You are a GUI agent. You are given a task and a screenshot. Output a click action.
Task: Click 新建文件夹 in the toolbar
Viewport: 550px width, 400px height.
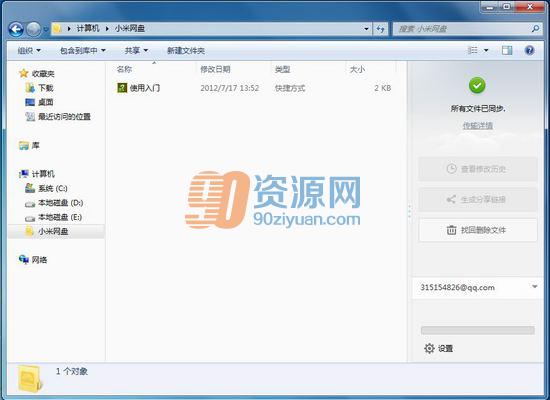coord(186,51)
